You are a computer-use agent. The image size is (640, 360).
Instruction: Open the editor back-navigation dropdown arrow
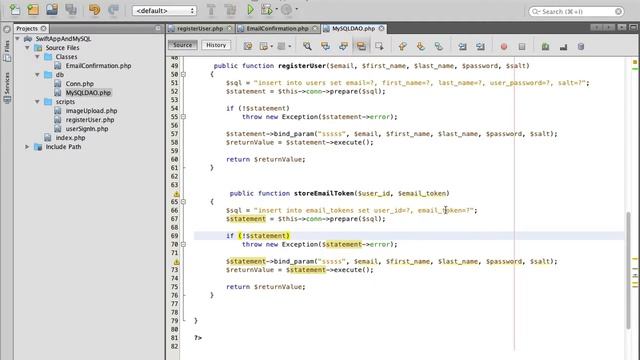pos(271,46)
